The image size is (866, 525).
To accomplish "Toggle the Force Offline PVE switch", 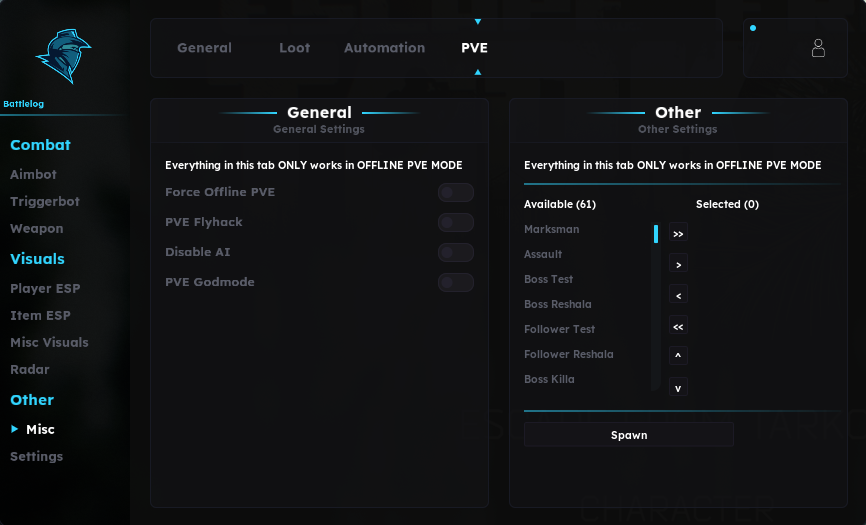I will [456, 193].
